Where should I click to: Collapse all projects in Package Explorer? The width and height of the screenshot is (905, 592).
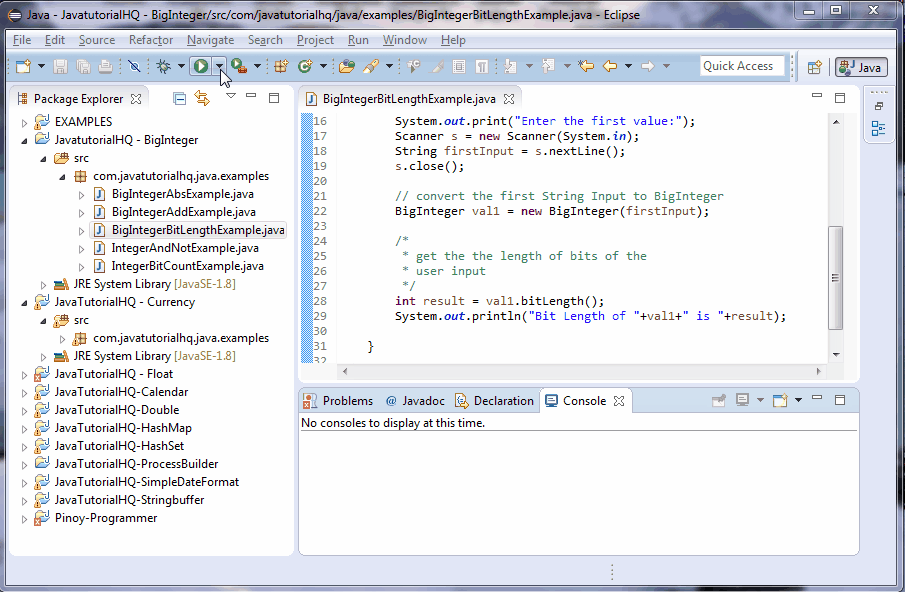[x=179, y=97]
